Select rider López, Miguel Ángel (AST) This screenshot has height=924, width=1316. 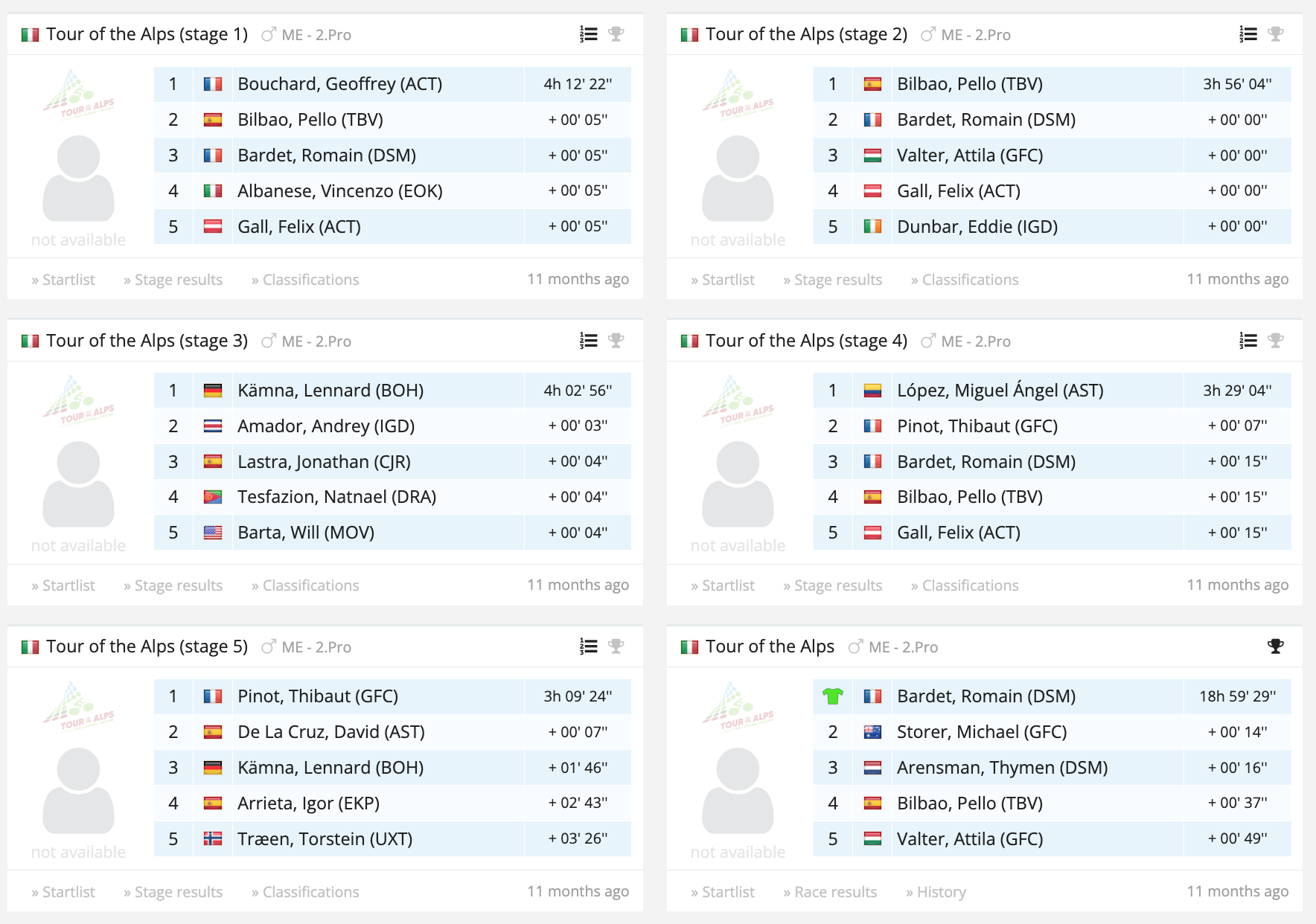[x=1000, y=391]
